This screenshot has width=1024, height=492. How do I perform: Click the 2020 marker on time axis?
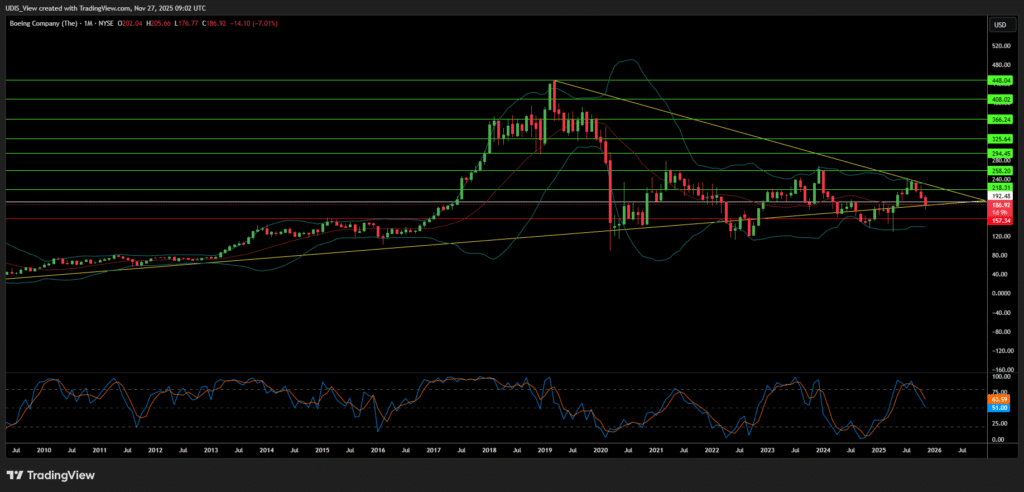point(600,451)
